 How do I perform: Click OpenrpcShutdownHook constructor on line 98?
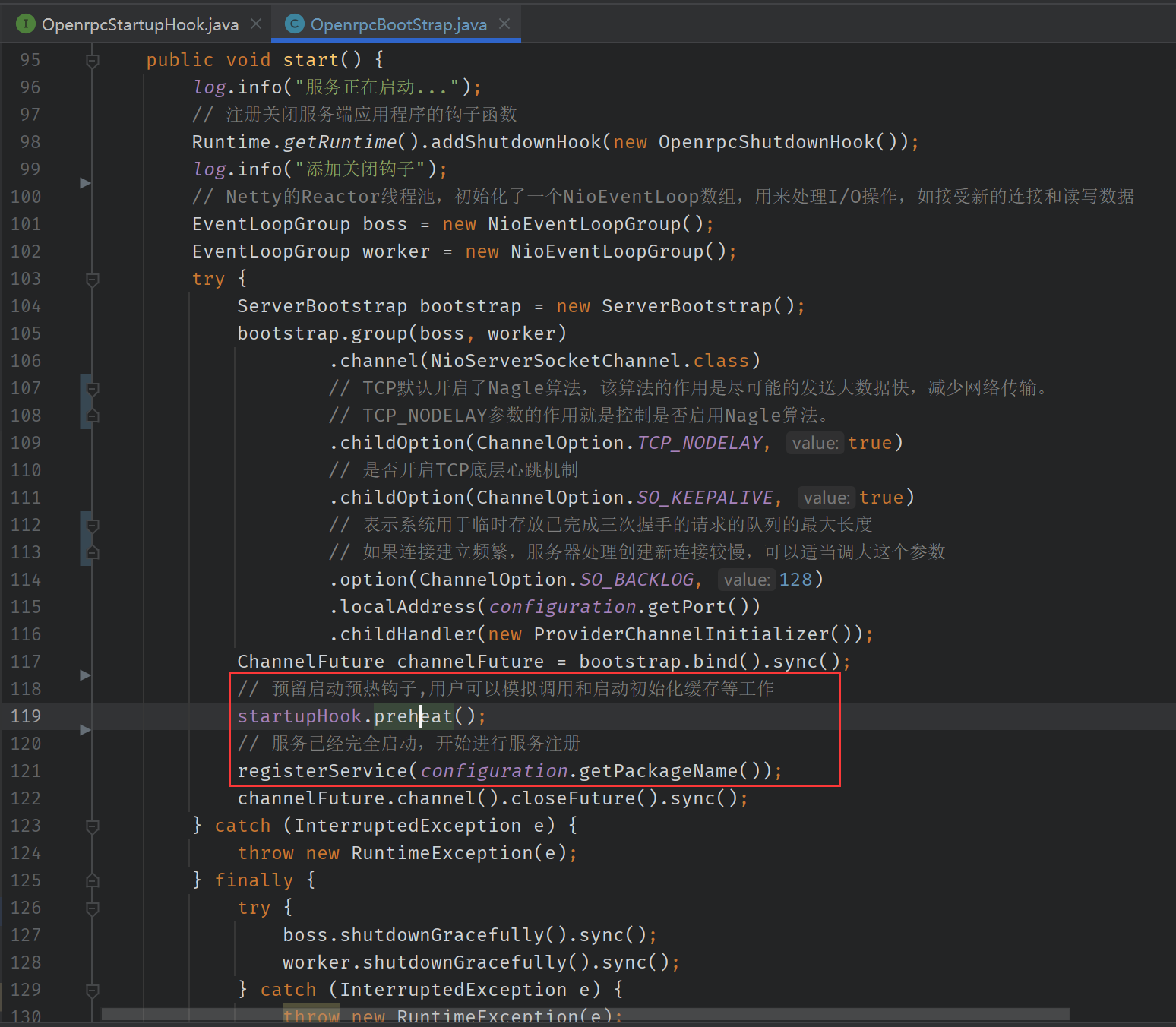tap(767, 142)
